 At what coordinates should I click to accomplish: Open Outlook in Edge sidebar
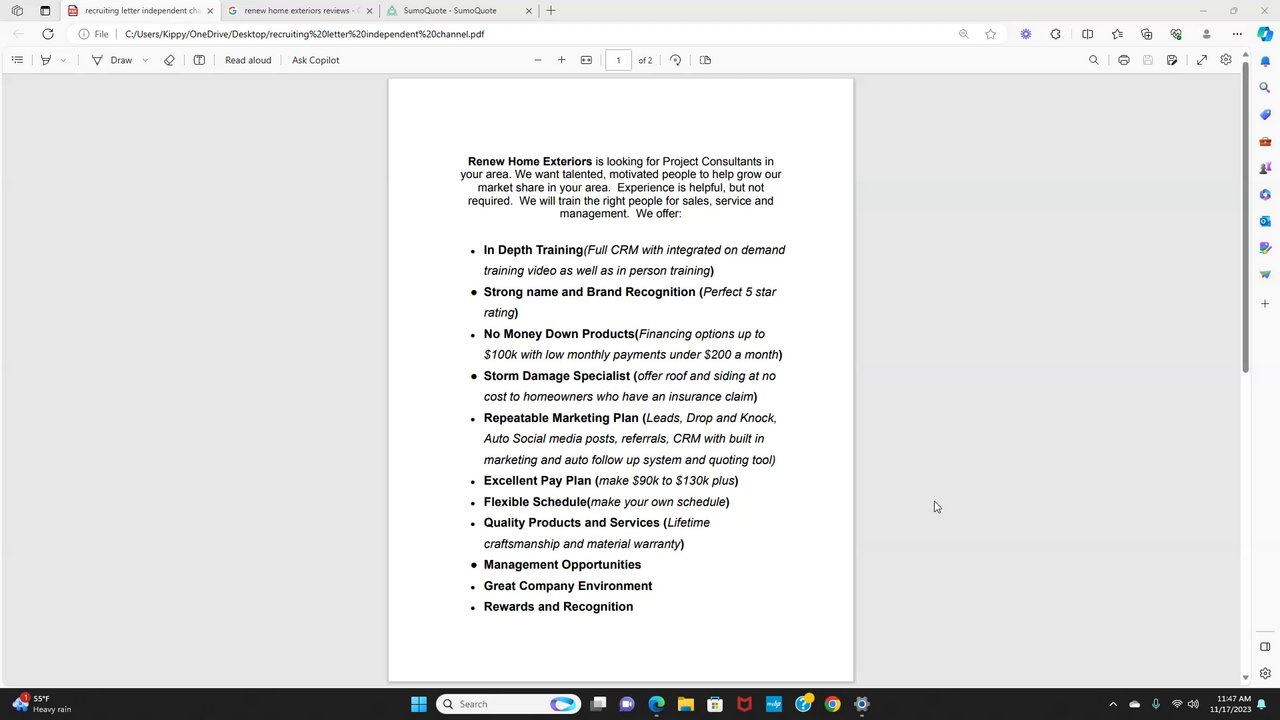(x=1265, y=221)
